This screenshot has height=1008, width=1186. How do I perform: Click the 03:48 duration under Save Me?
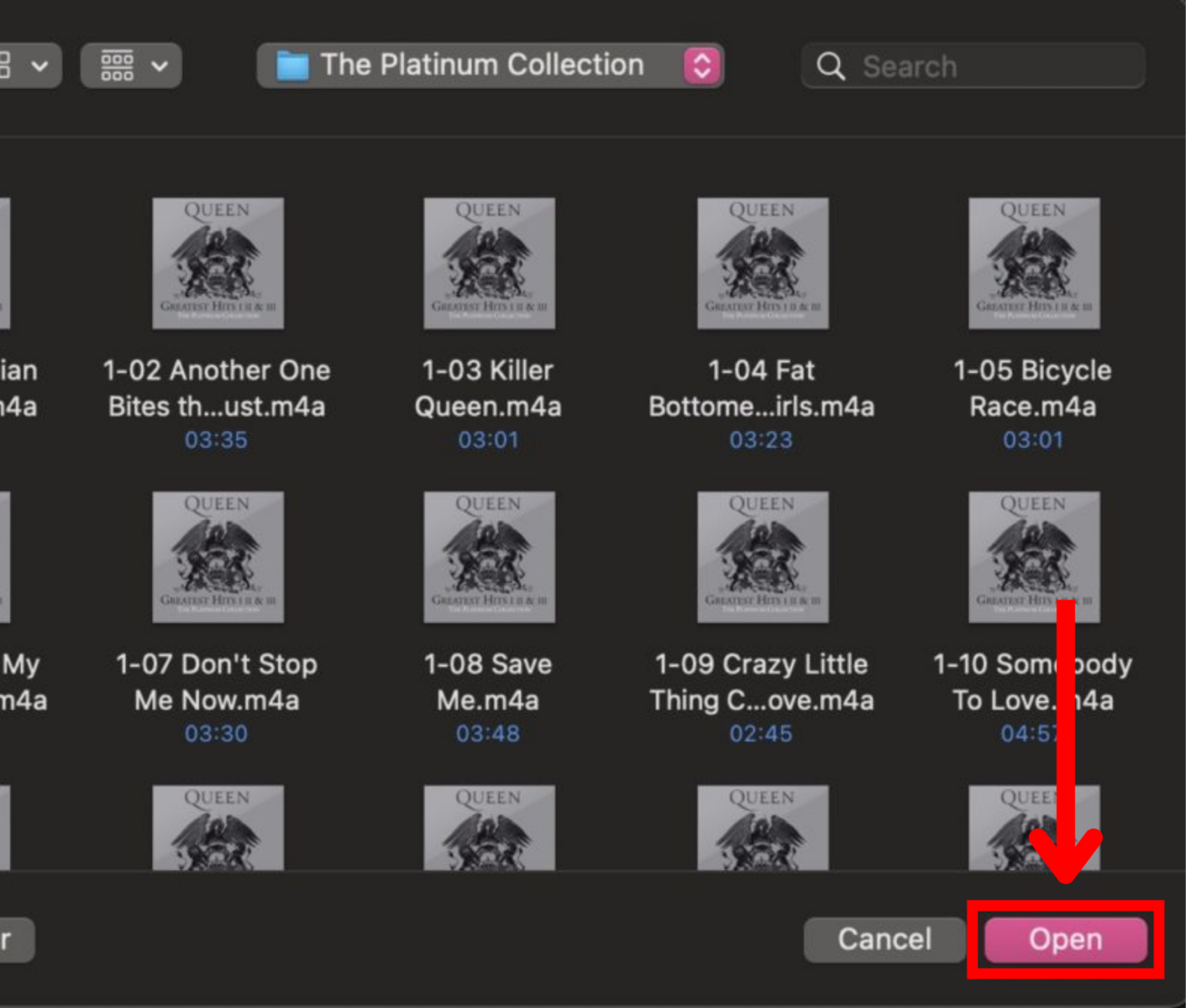[x=488, y=734]
